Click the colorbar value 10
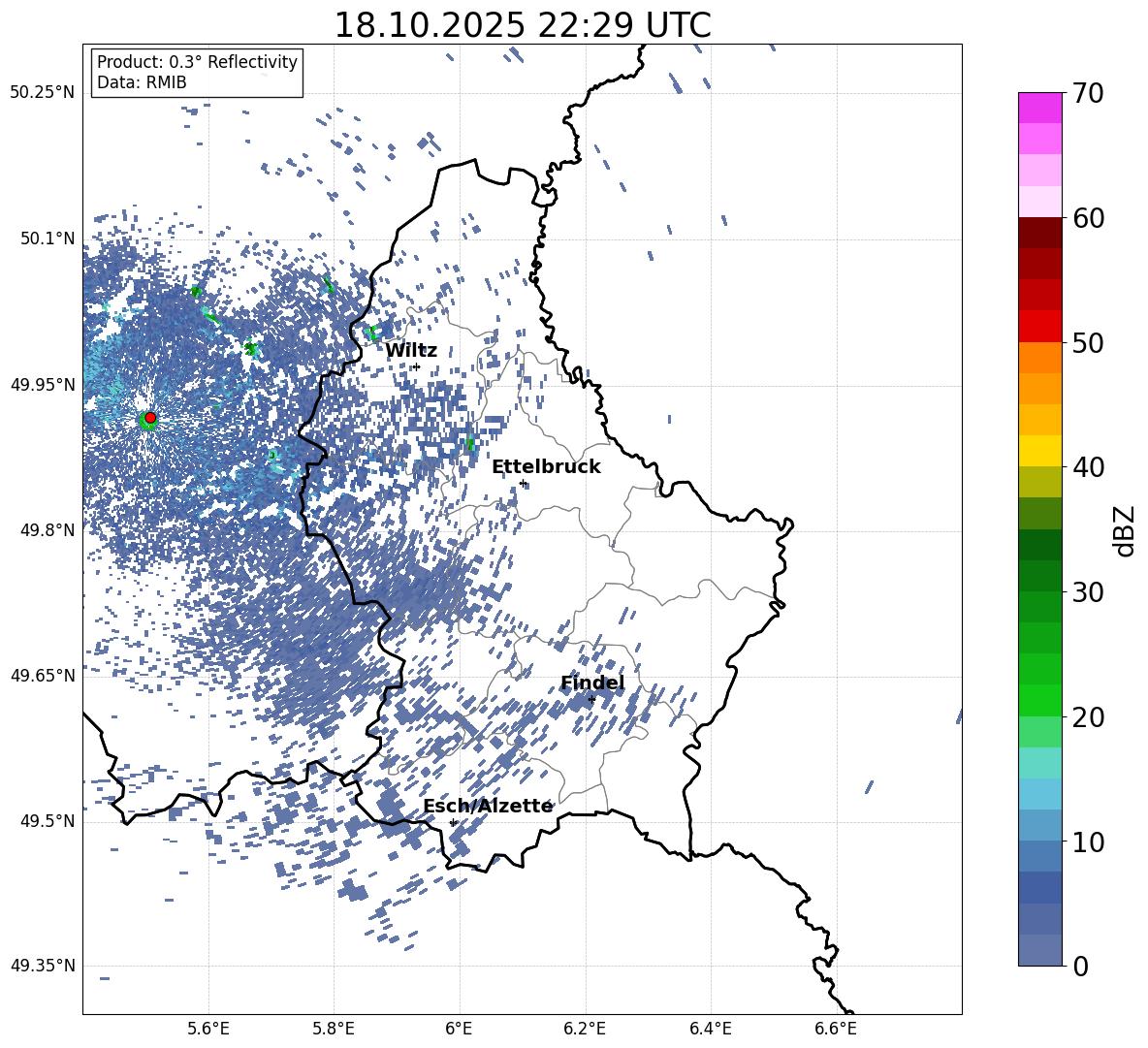This screenshot has width=1148, height=1048. [1089, 842]
